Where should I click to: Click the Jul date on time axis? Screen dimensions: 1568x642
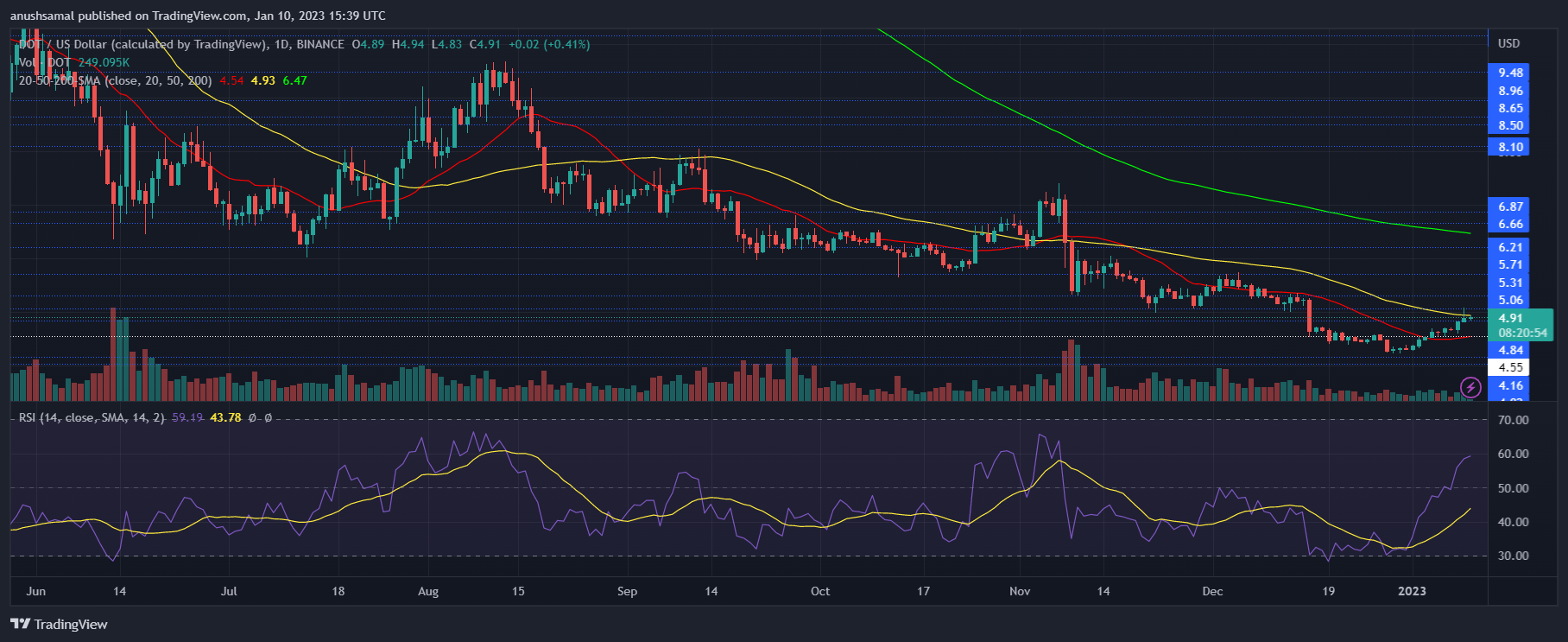229,591
